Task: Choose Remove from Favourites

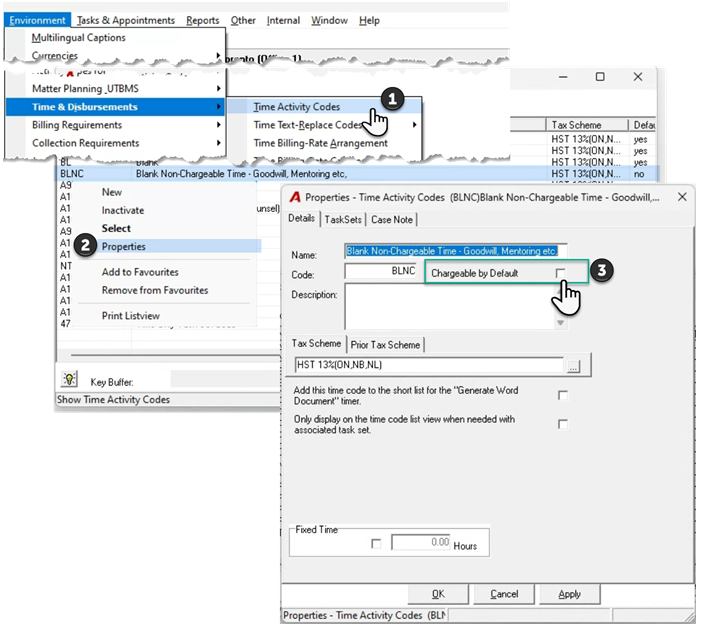Action: (x=154, y=290)
